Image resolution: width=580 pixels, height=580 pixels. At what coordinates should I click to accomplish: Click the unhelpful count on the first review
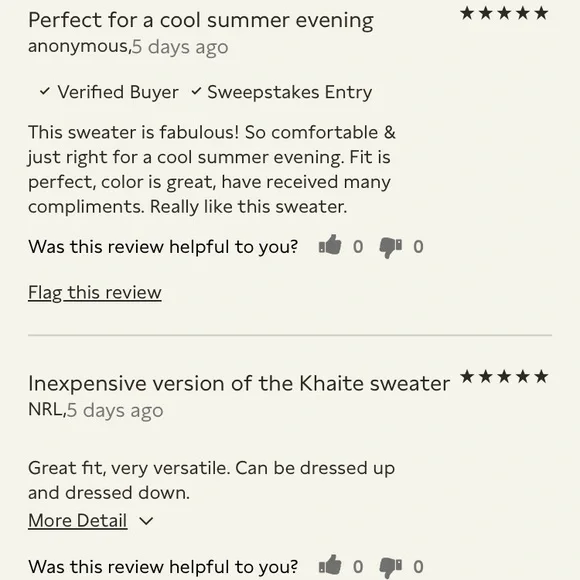[x=418, y=247]
